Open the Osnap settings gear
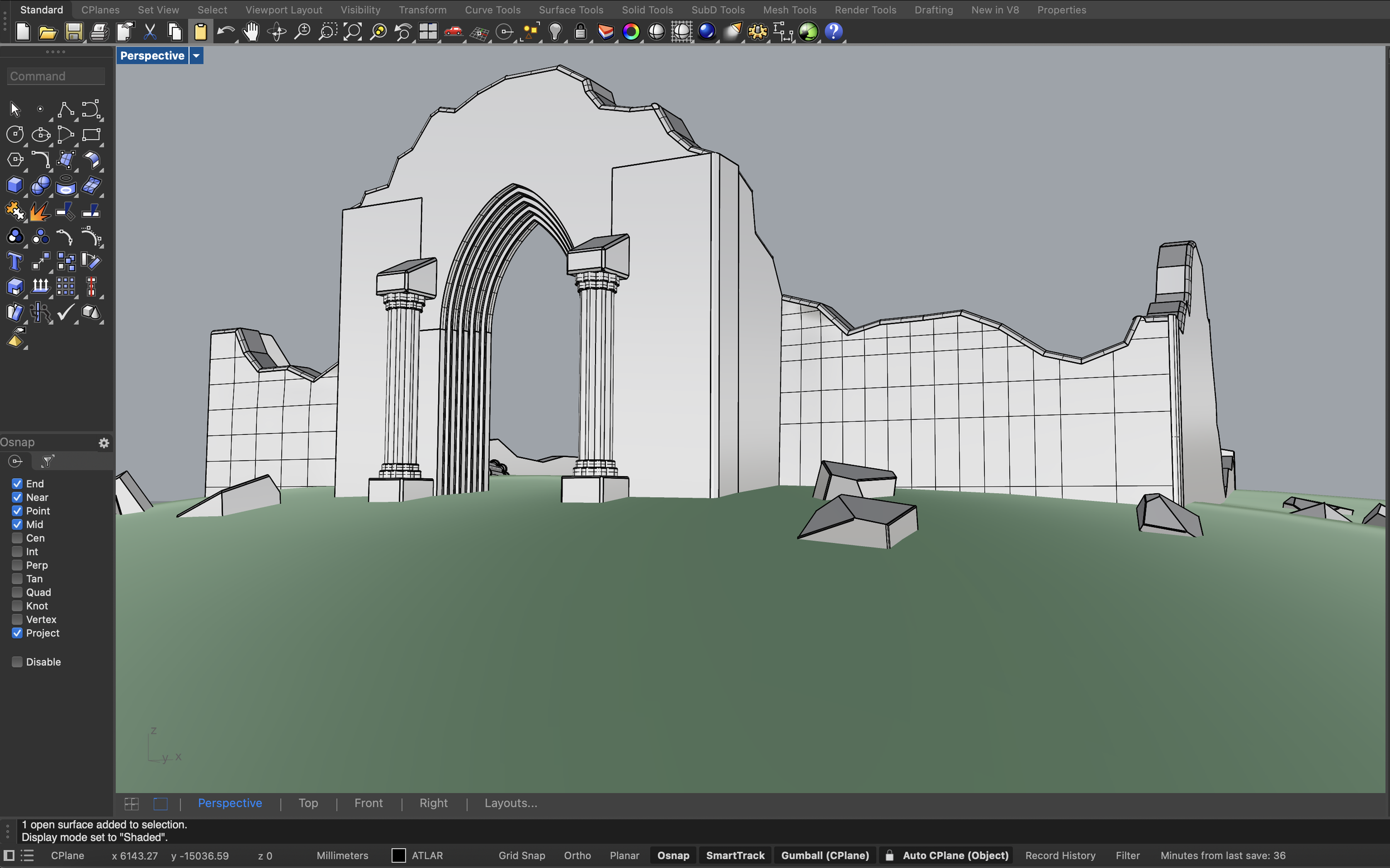This screenshot has width=1390, height=868. 104,443
